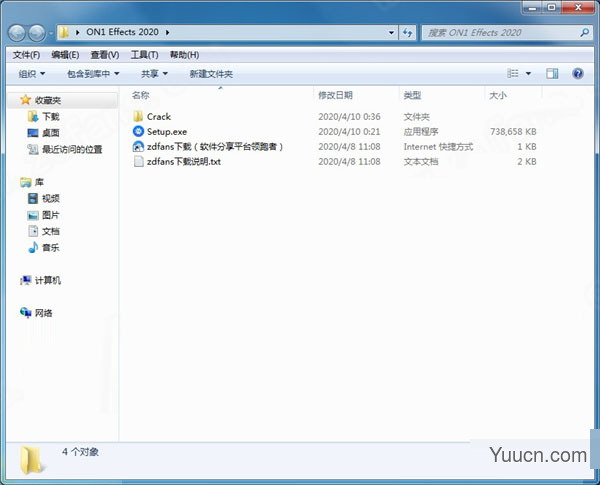Click the 图片 library icon
The width and height of the screenshot is (600, 485).
(33, 215)
